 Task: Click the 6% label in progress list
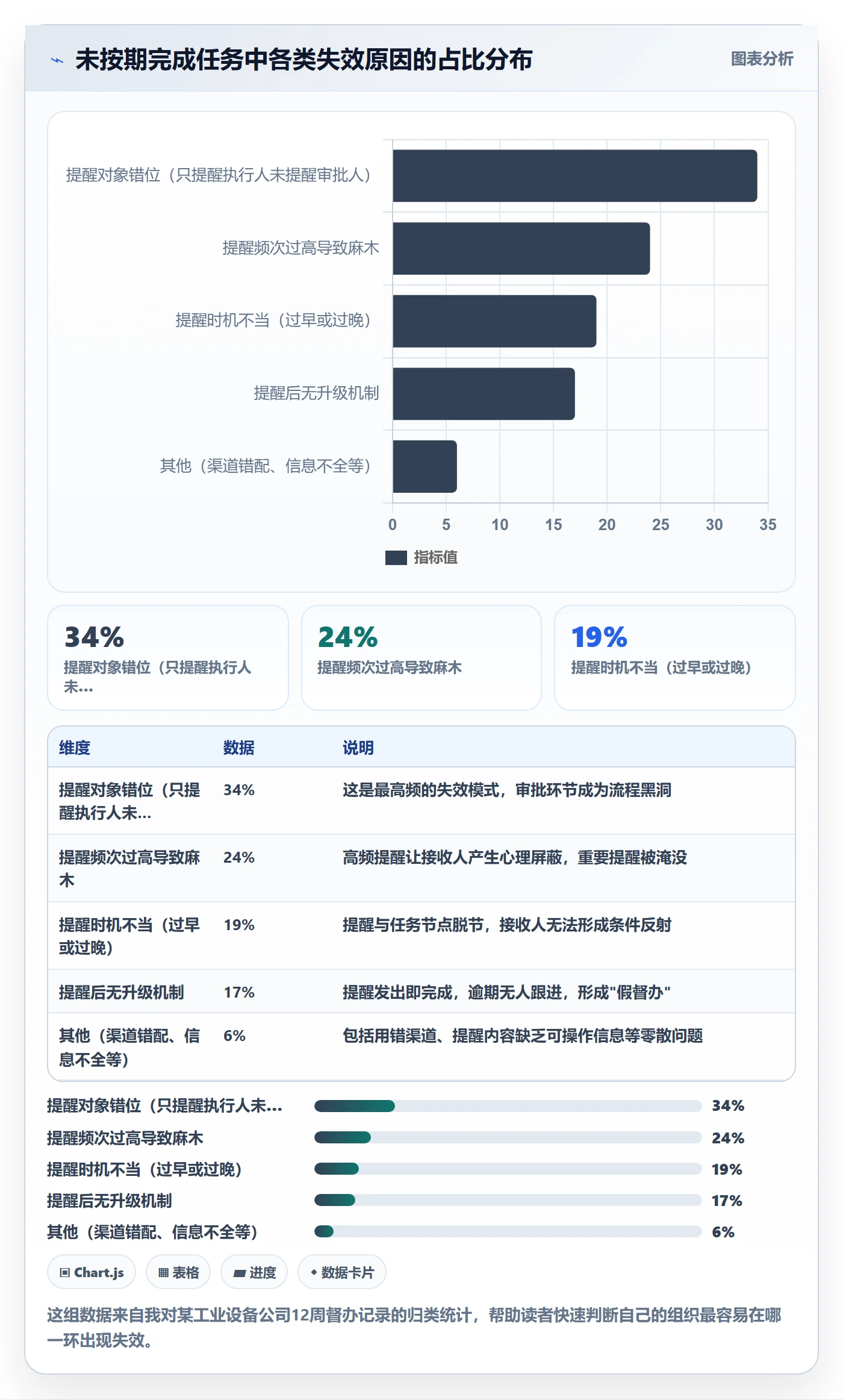pyautogui.click(x=723, y=1232)
